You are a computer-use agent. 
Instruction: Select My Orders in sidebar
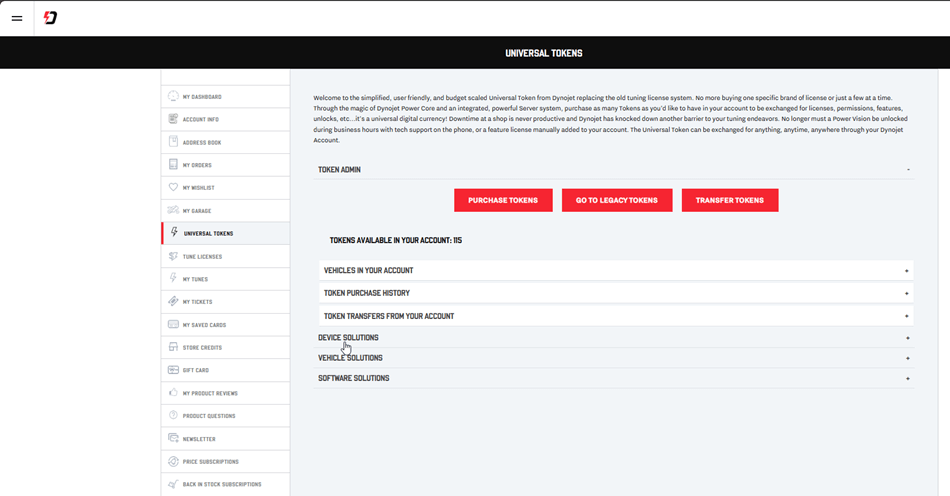[x=225, y=165]
